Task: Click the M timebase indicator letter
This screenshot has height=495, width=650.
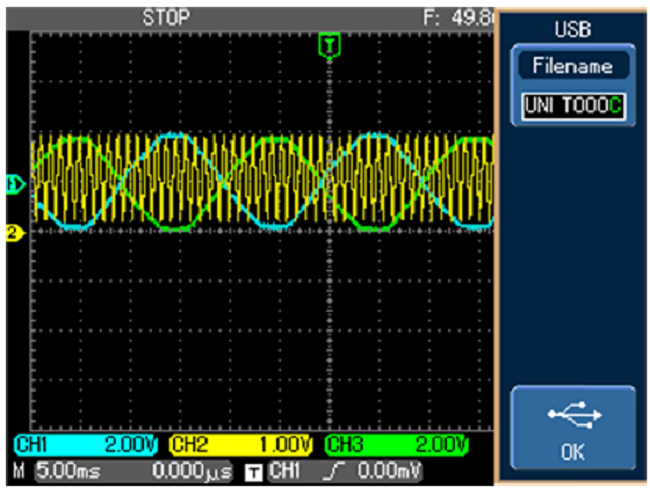Action: click(17, 469)
